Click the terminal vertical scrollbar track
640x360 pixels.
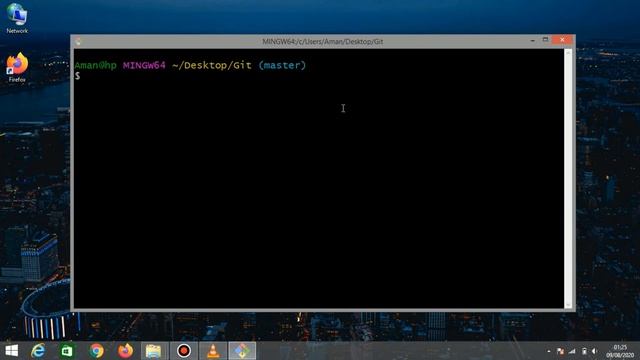pos(568,178)
